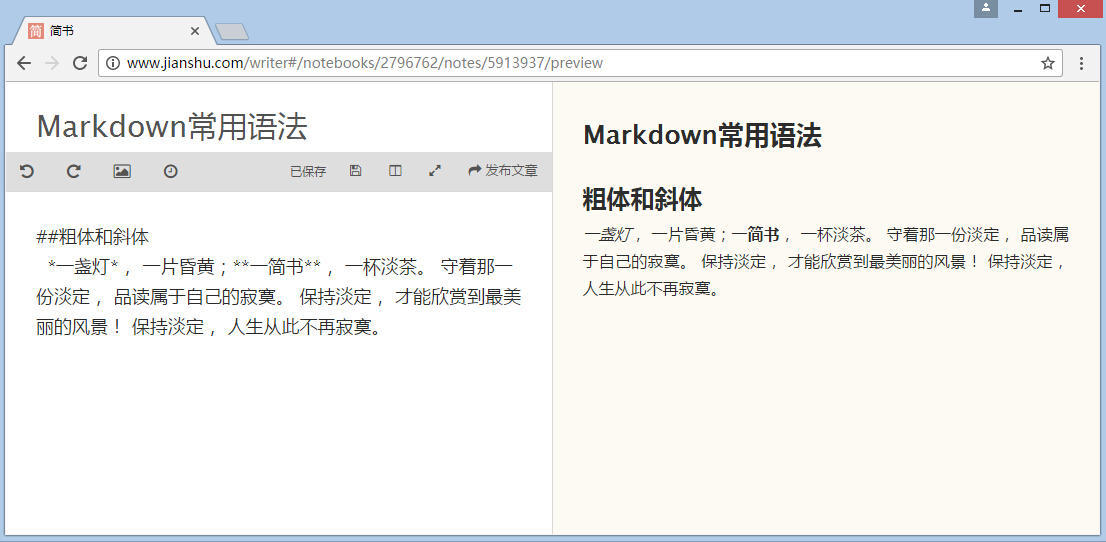Click the Chrome user profile icon
1106x542 pixels.
pyautogui.click(x=985, y=8)
